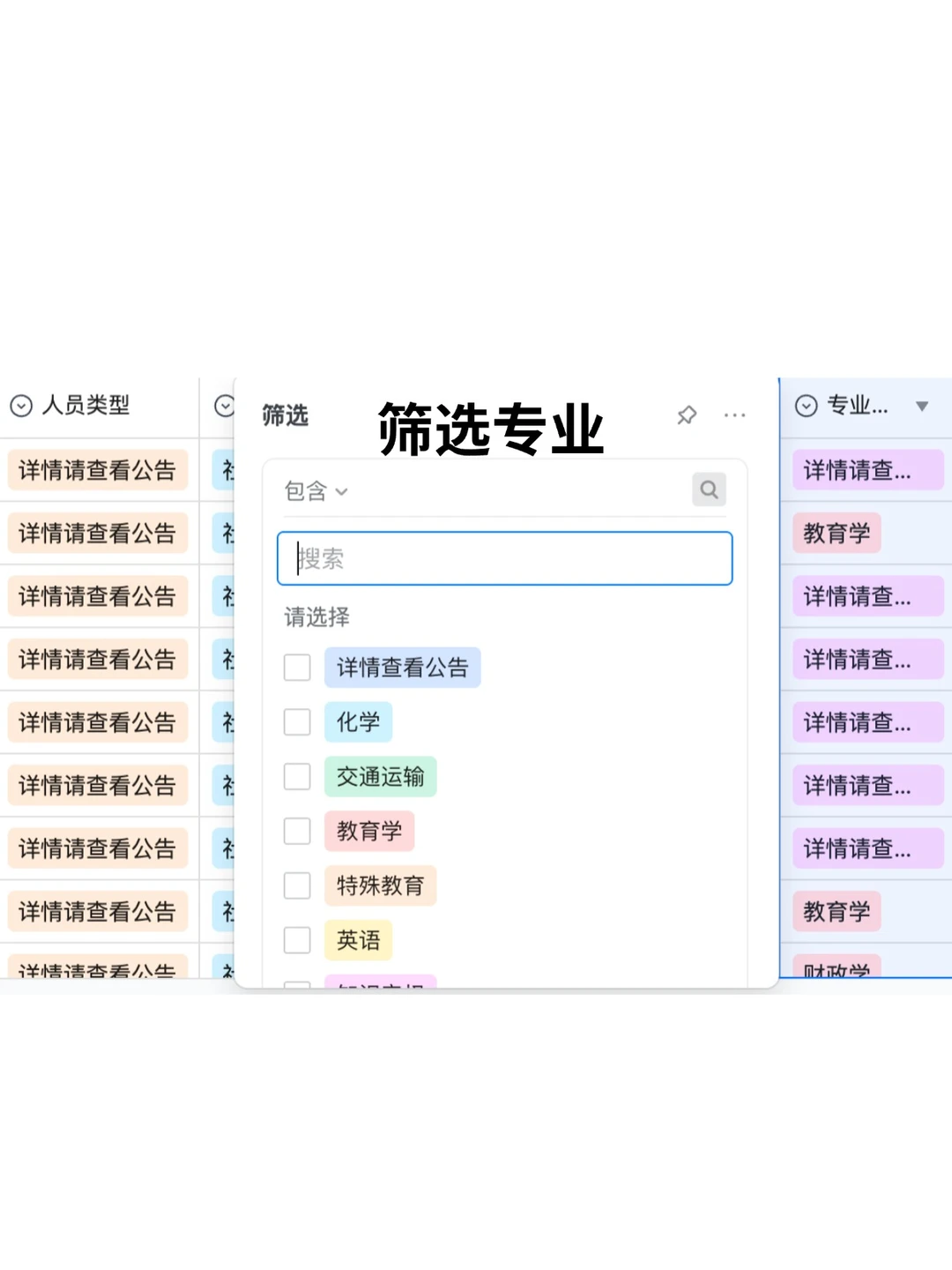Select the 英语 filter option label

(358, 940)
